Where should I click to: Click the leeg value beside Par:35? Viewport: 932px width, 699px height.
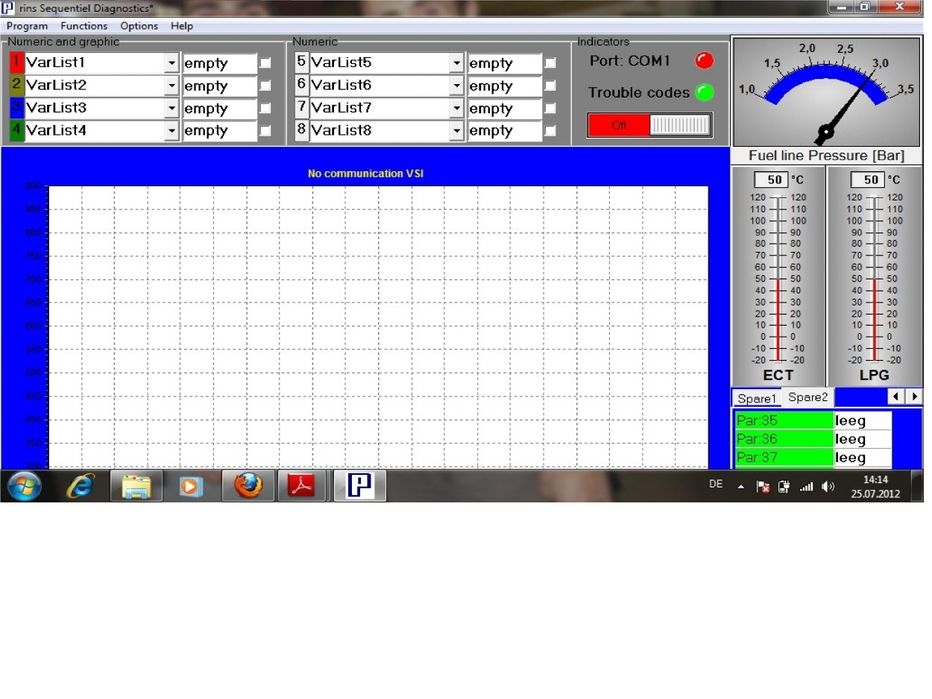coord(862,420)
